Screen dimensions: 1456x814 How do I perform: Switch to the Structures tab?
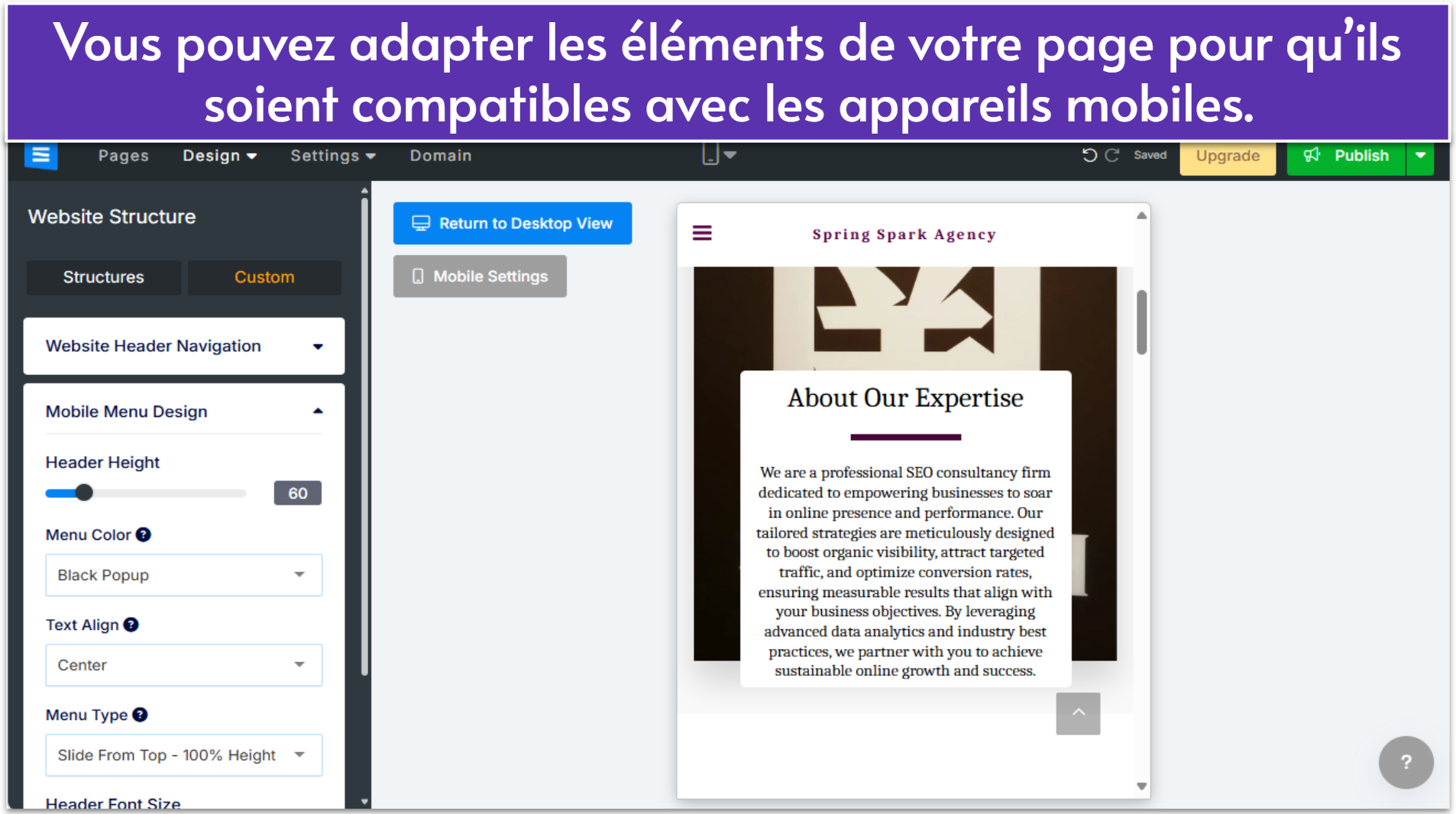(x=103, y=277)
